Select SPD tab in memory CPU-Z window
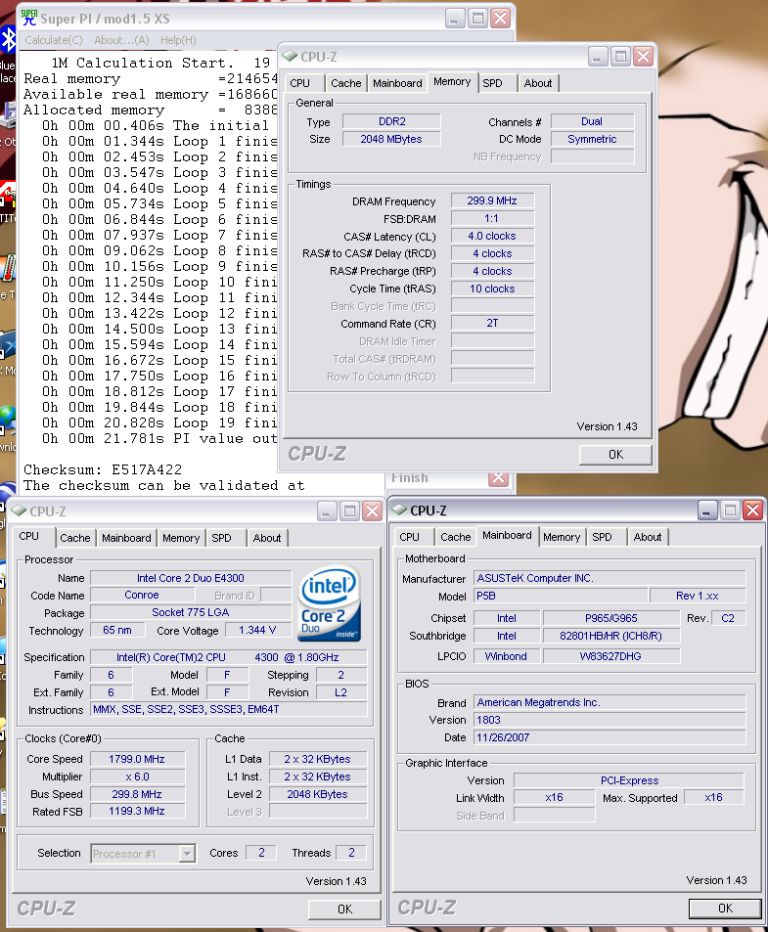The height and width of the screenshot is (932, 768). [492, 83]
